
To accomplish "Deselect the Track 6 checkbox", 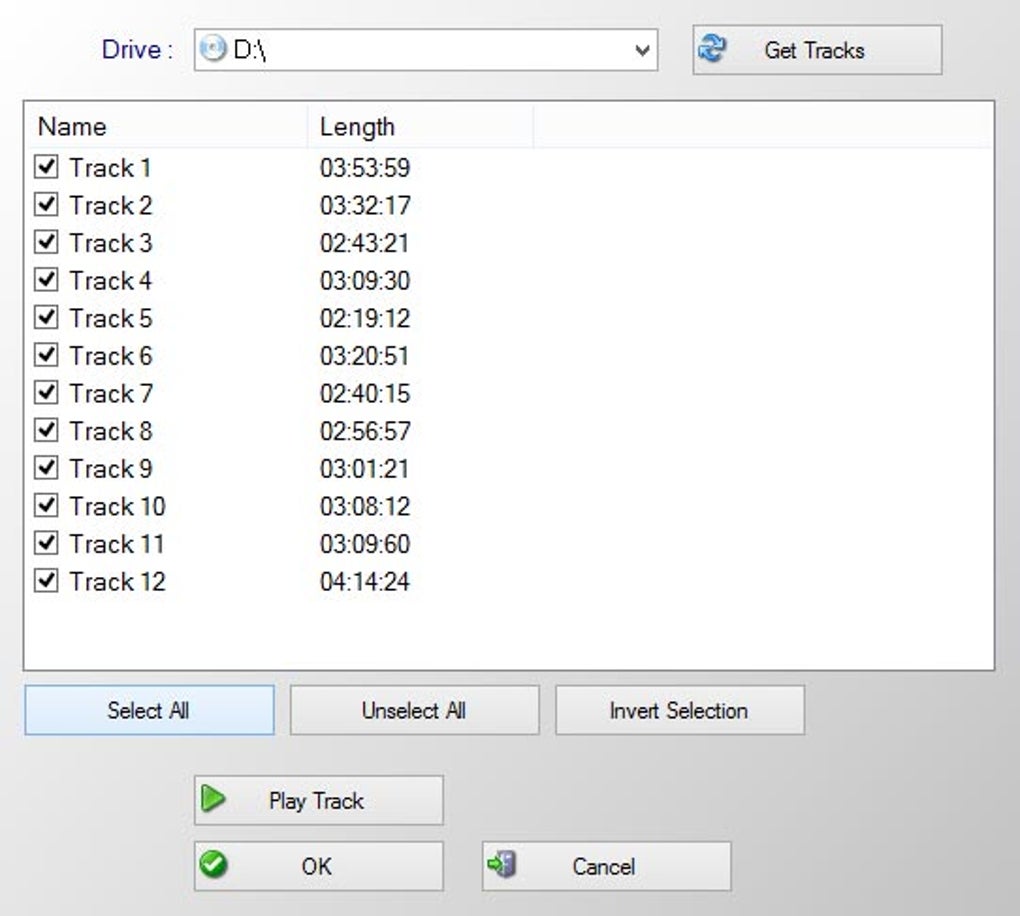I will (46, 355).
